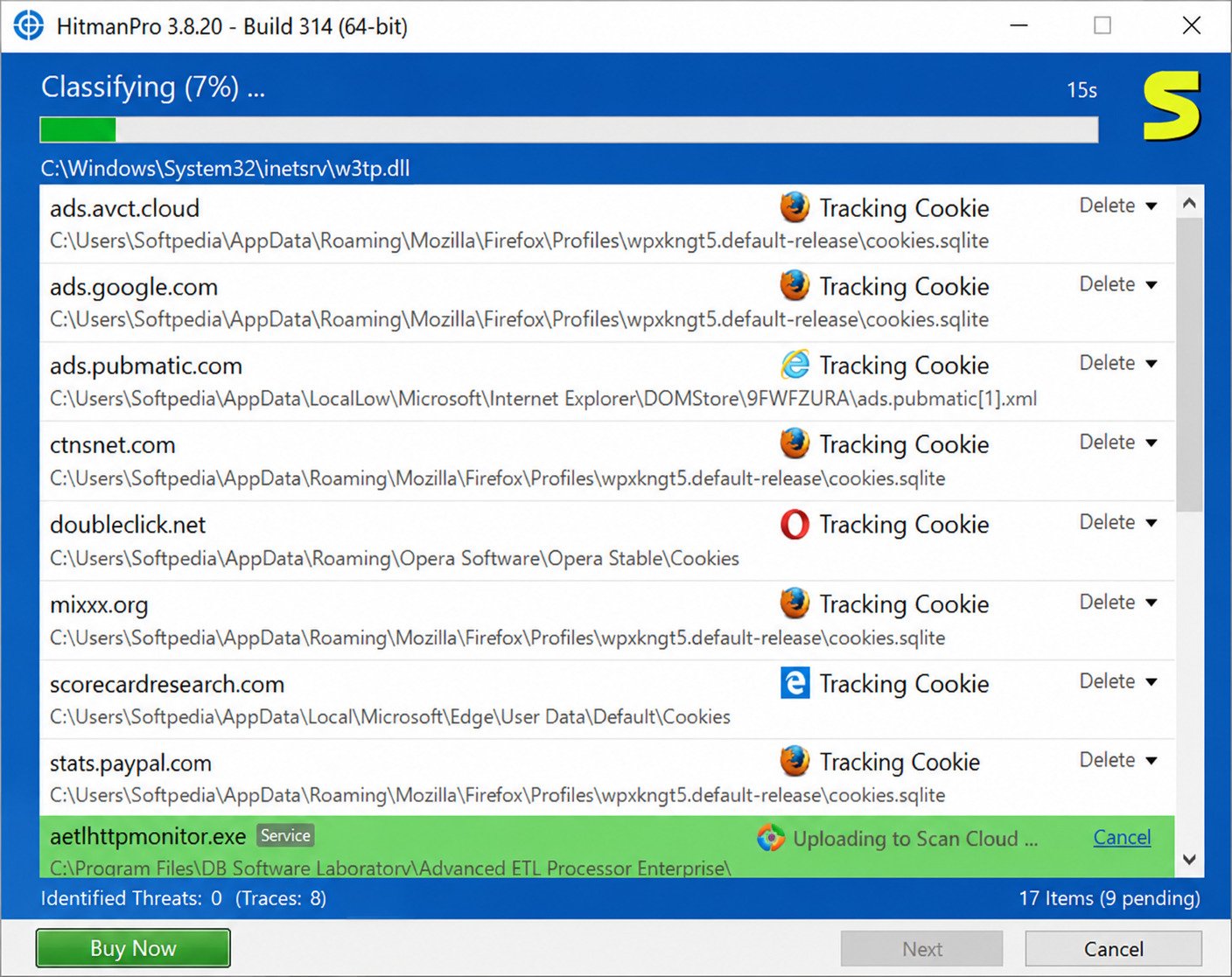
Task: Click the Edge\User Data\Default\Cookies path
Action: point(390,716)
